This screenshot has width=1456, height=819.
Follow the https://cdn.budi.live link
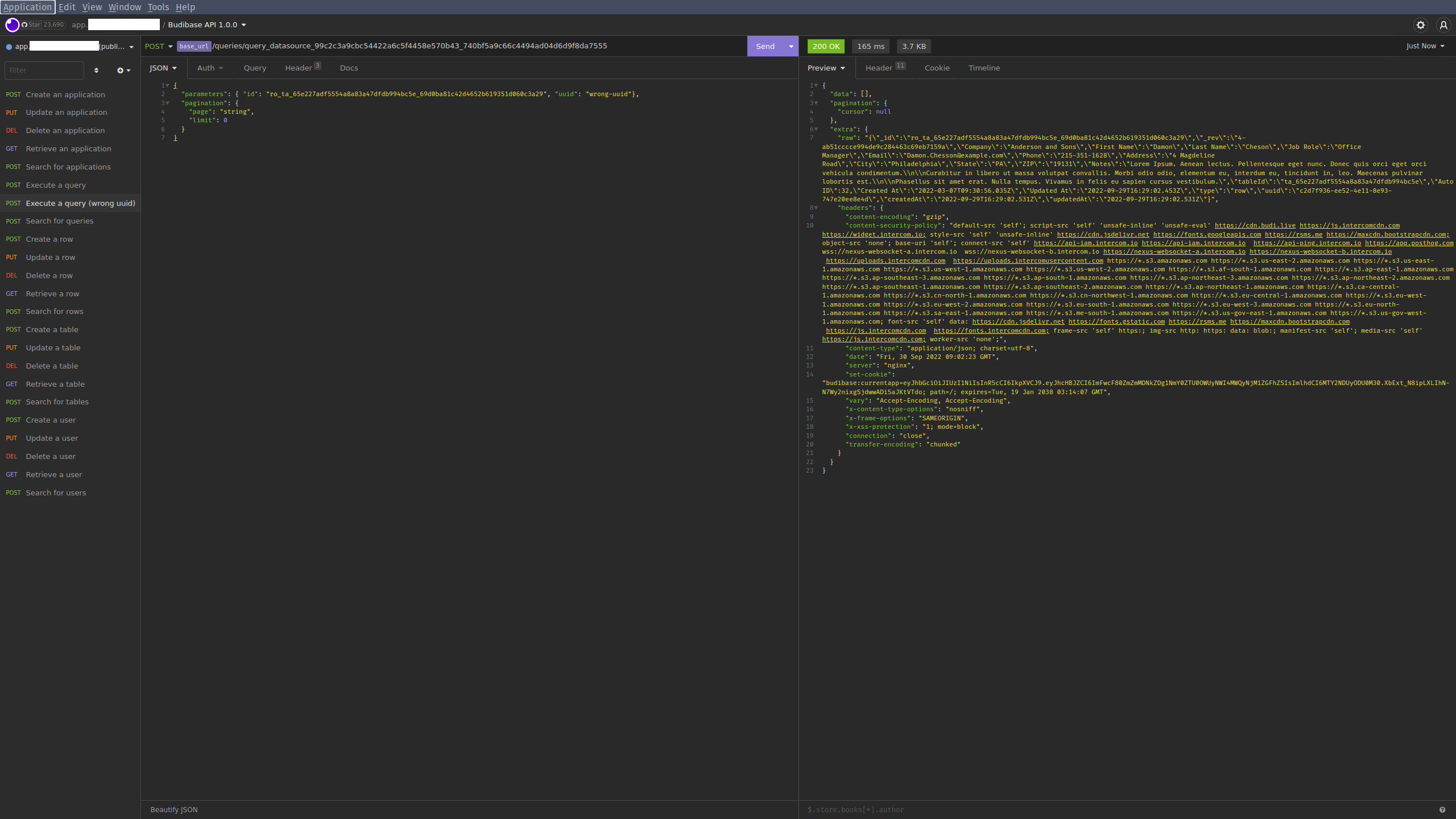(1255, 225)
